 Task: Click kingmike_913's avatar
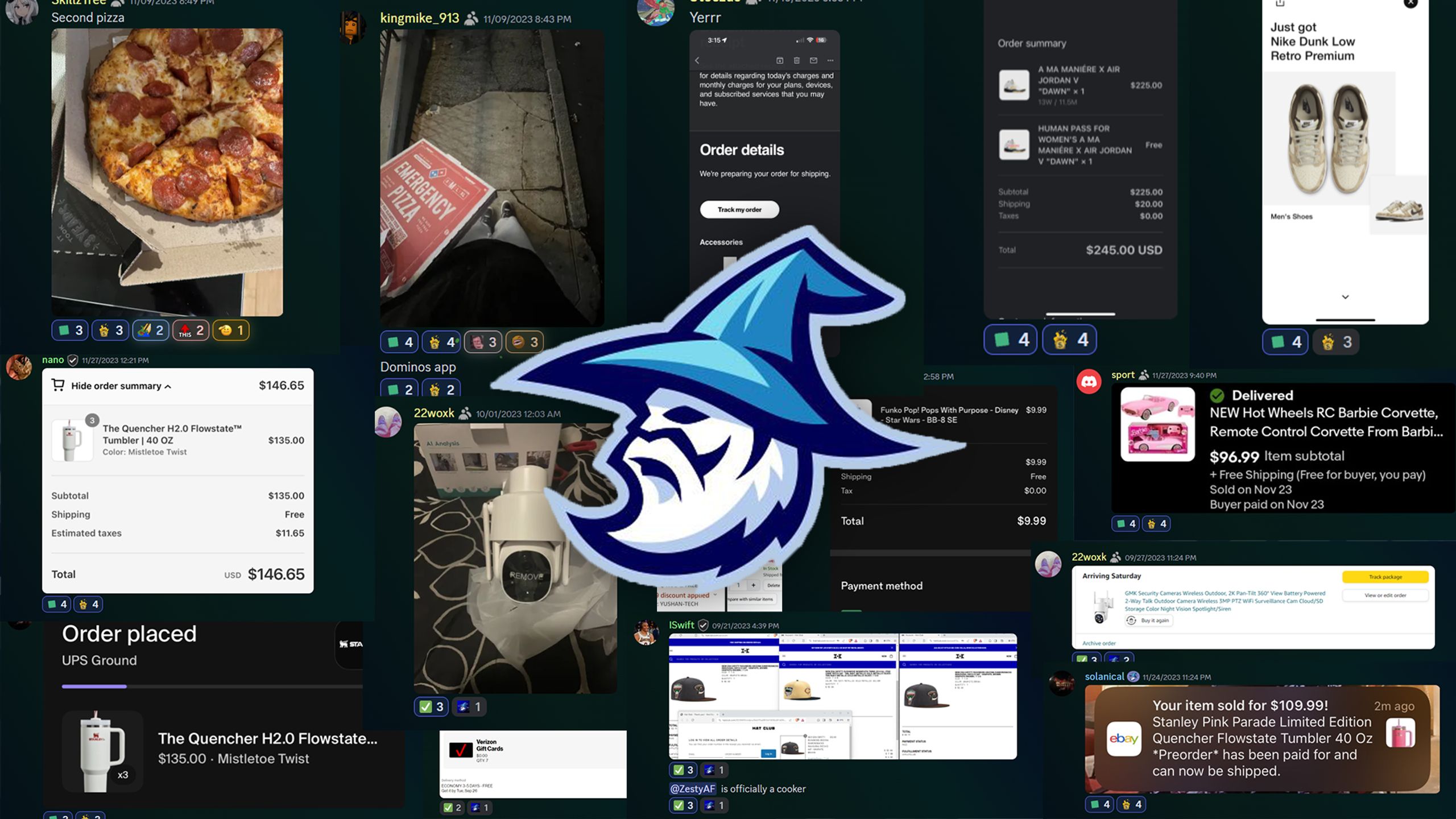pos(353,26)
